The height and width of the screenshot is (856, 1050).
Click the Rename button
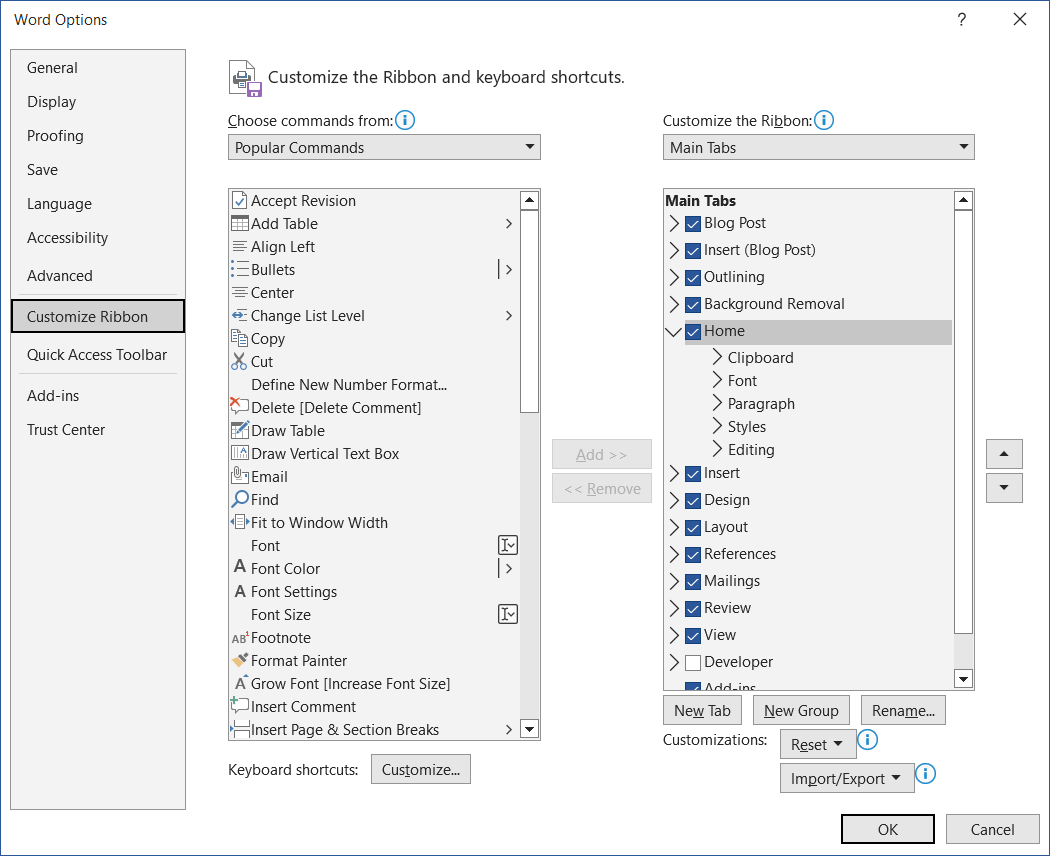tap(903, 710)
